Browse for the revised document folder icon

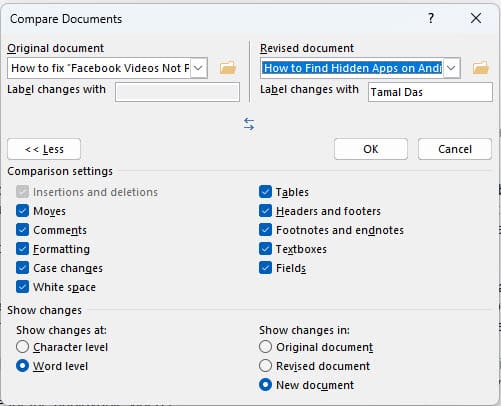point(481,68)
